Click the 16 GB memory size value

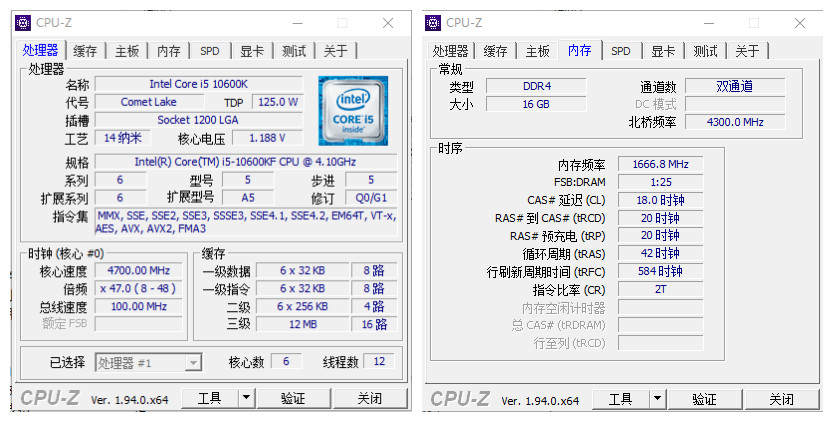point(537,104)
